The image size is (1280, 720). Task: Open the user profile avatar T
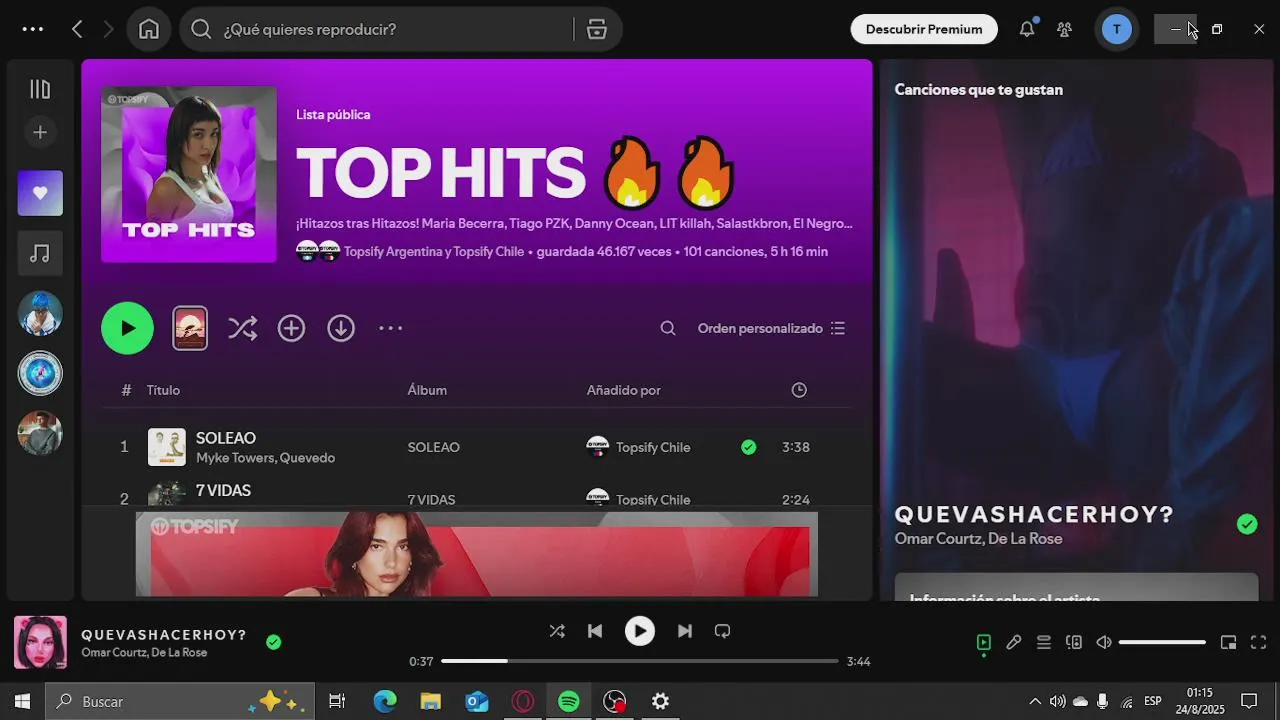[1117, 29]
